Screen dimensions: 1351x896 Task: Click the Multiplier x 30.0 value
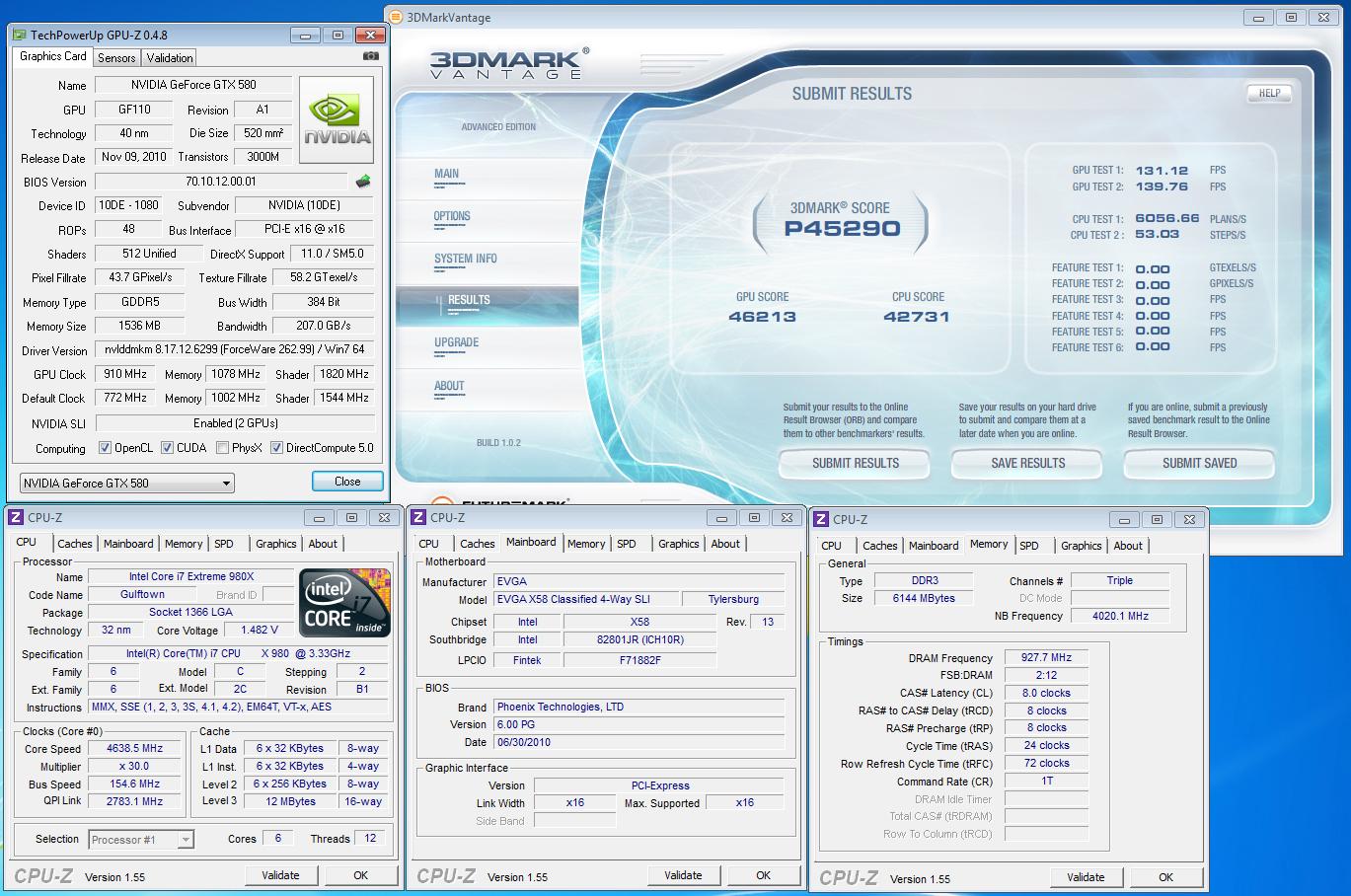pos(135,767)
